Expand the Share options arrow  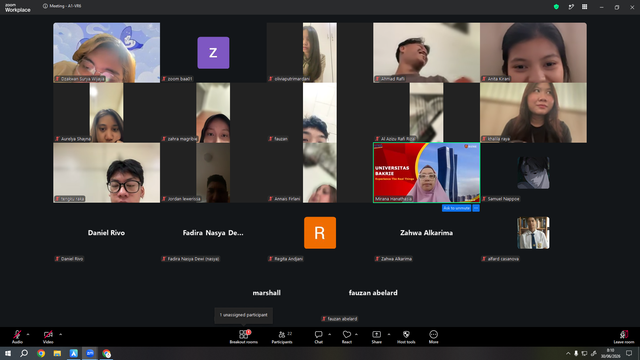(x=389, y=334)
